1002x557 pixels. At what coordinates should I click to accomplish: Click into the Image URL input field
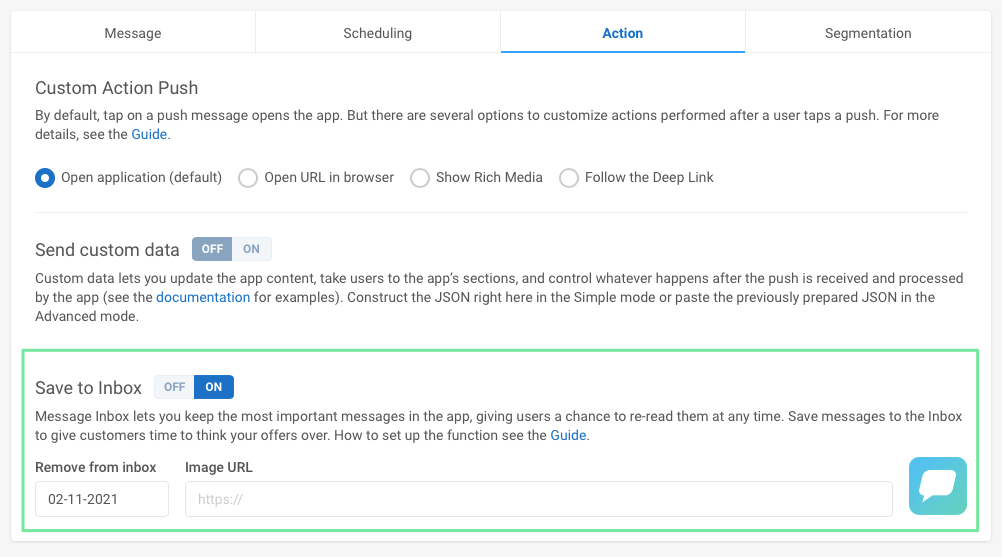click(x=538, y=499)
